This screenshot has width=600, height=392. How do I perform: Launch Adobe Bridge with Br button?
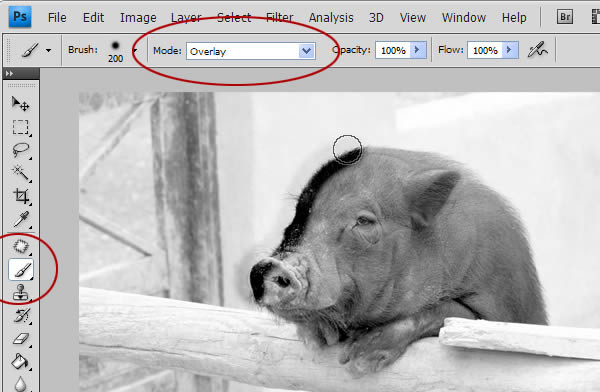click(x=565, y=17)
